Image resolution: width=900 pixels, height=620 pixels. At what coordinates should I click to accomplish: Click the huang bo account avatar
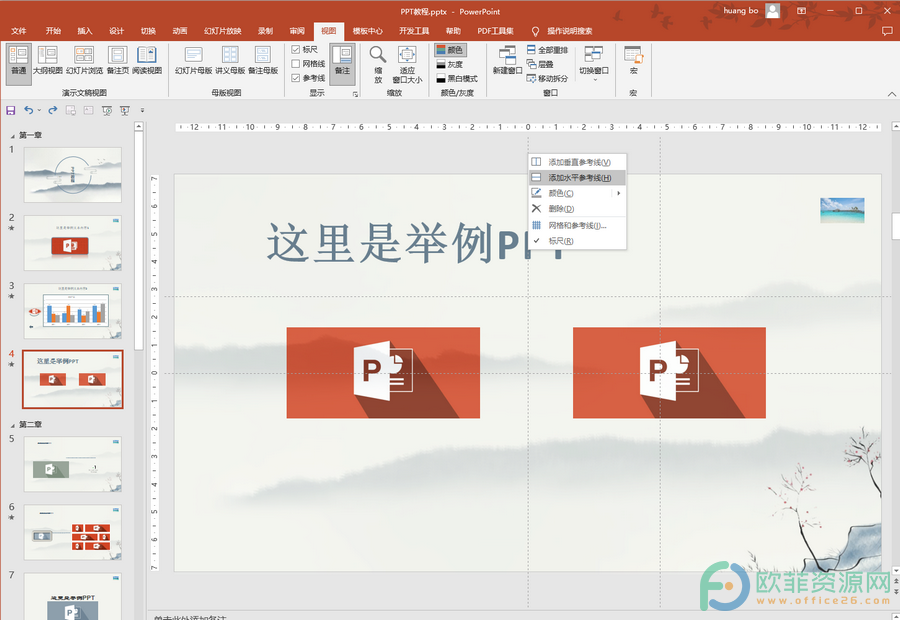pyautogui.click(x=773, y=11)
